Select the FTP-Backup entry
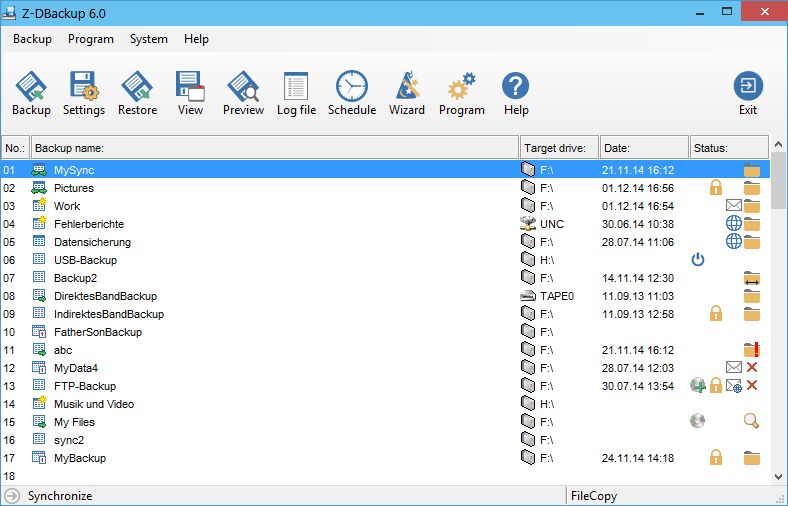 385,386
